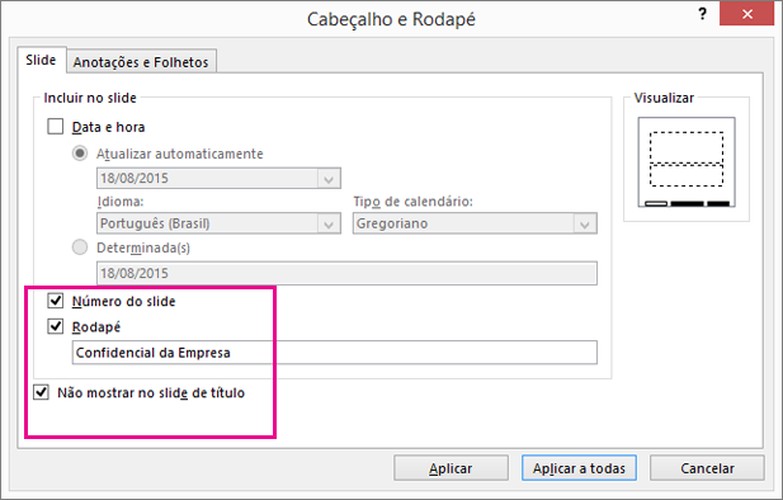Uncheck the Número do slide checkbox
The width and height of the screenshot is (783, 500).
coord(56,301)
